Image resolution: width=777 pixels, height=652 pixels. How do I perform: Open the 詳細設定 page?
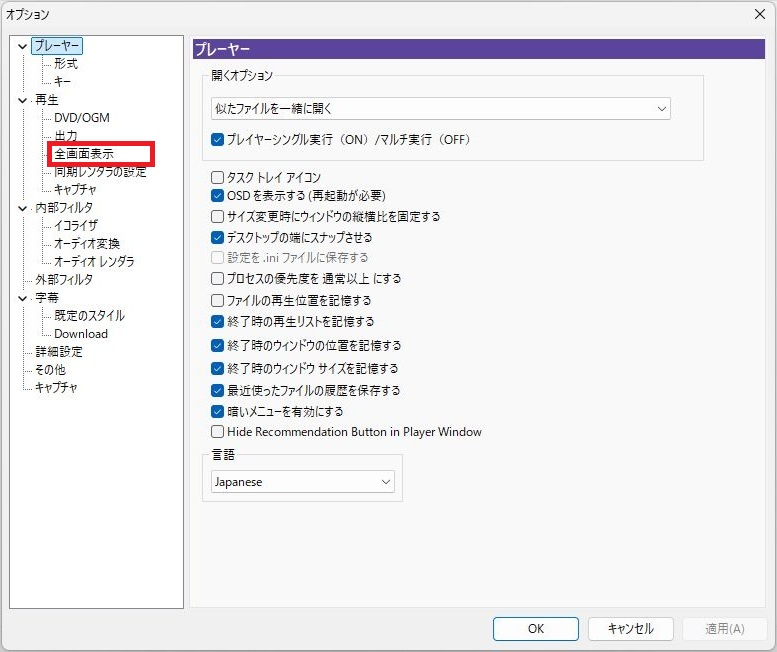[x=58, y=352]
